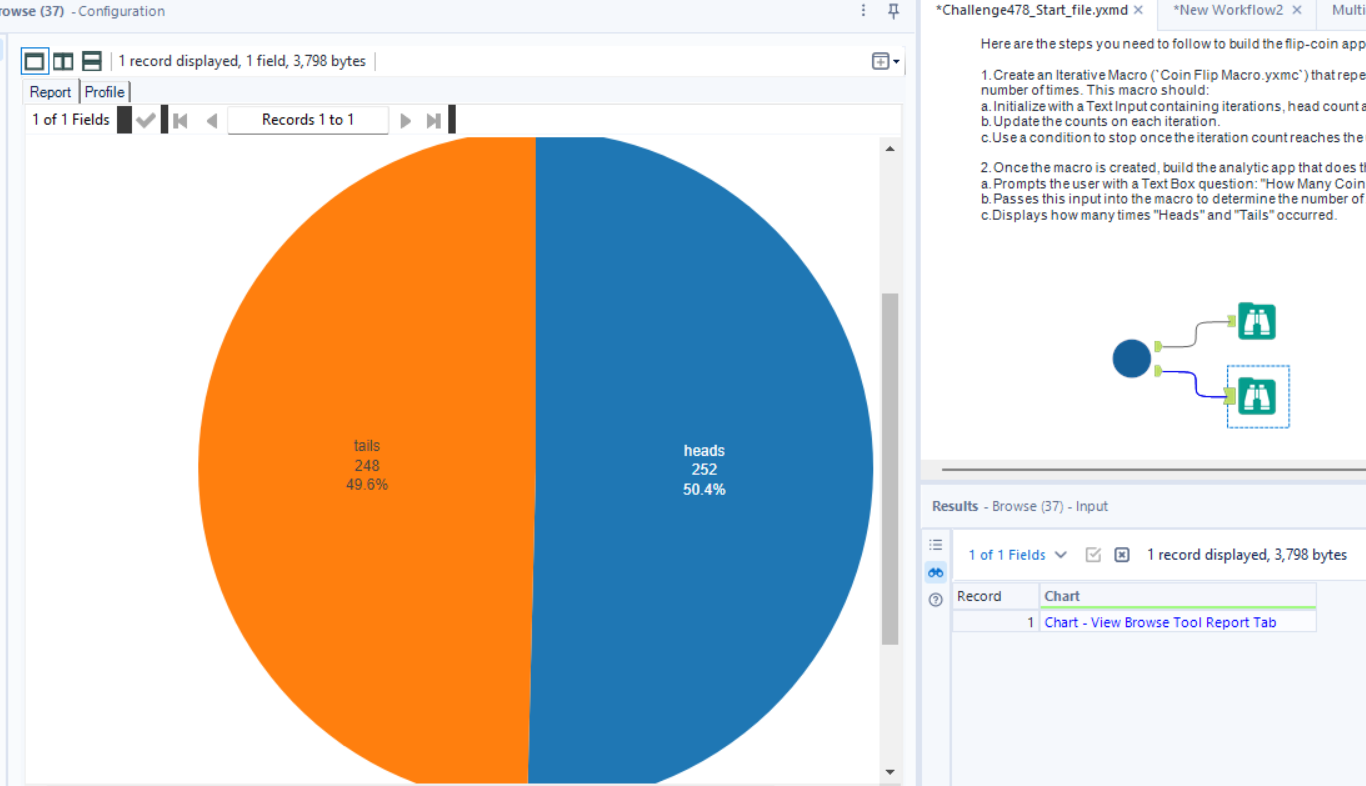Select the selected Browse tool on the canvas
This screenshot has width=1366, height=786.
[1257, 396]
